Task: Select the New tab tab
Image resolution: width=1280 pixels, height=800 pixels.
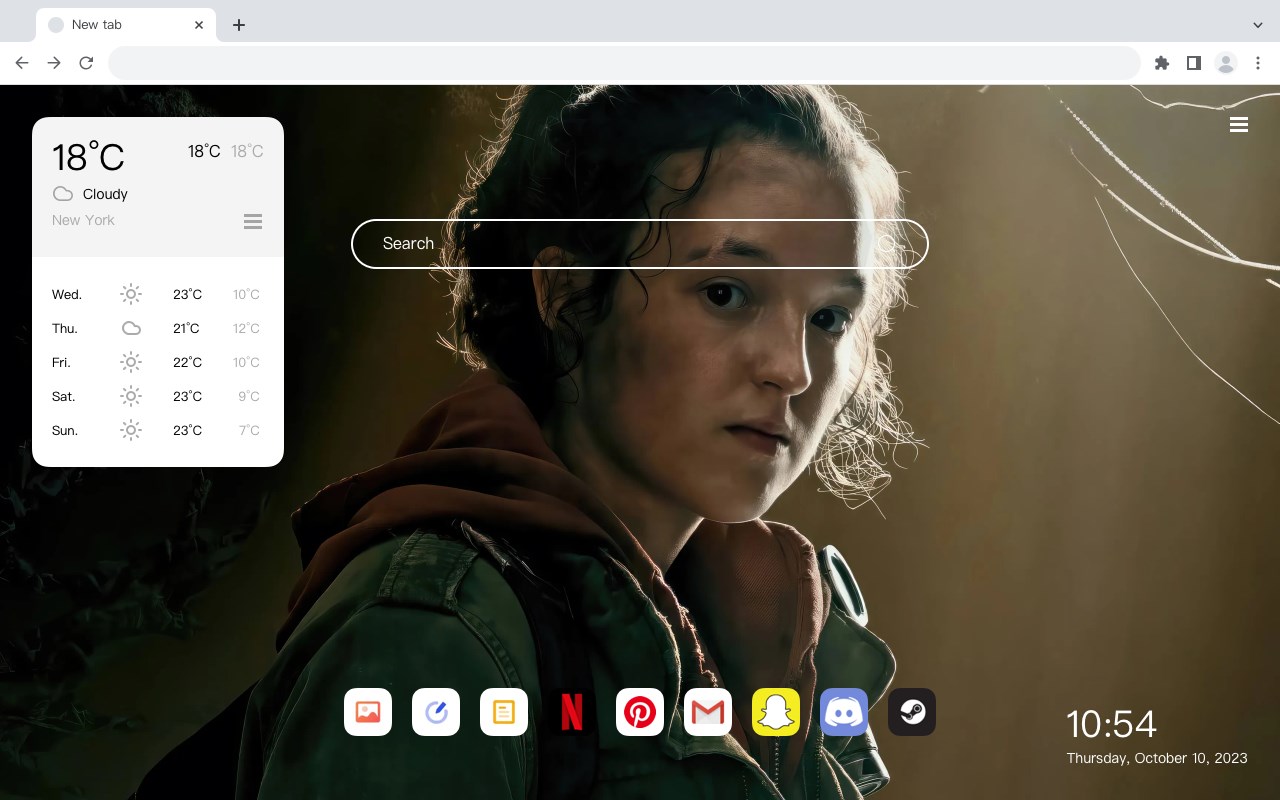Action: 126,25
